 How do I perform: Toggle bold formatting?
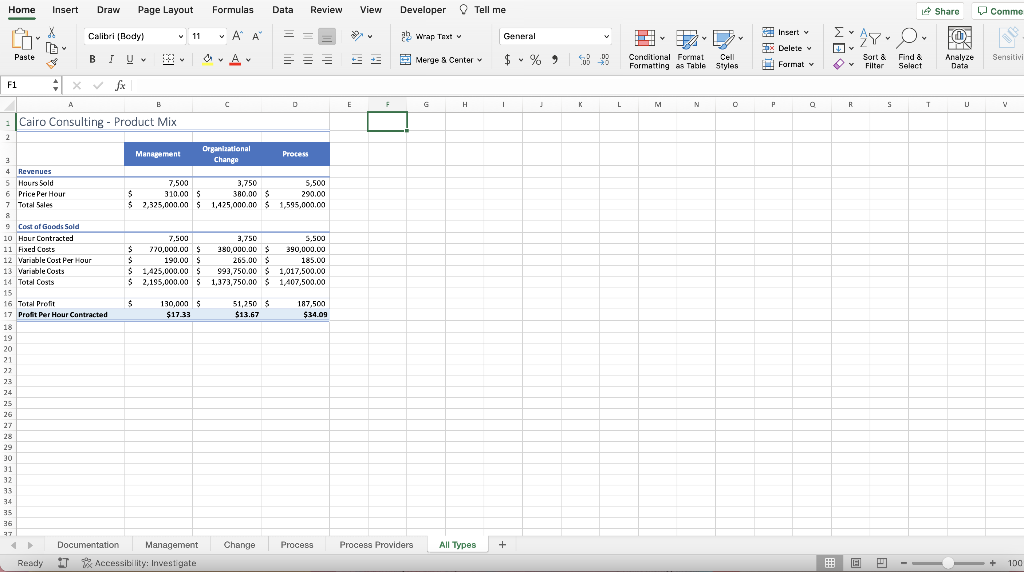[x=92, y=59]
